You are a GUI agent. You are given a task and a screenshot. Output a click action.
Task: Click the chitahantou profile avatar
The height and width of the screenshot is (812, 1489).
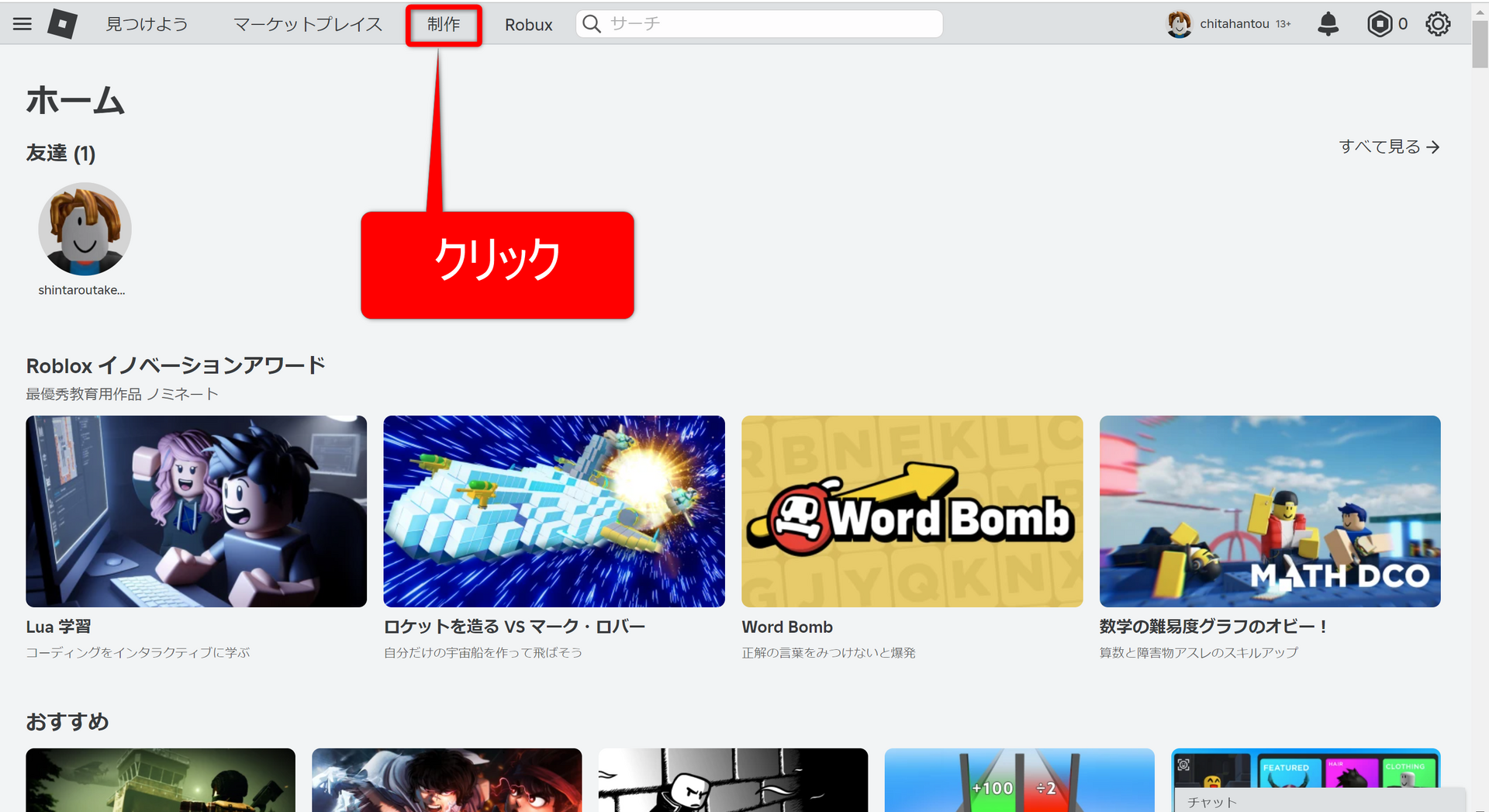point(1179,24)
